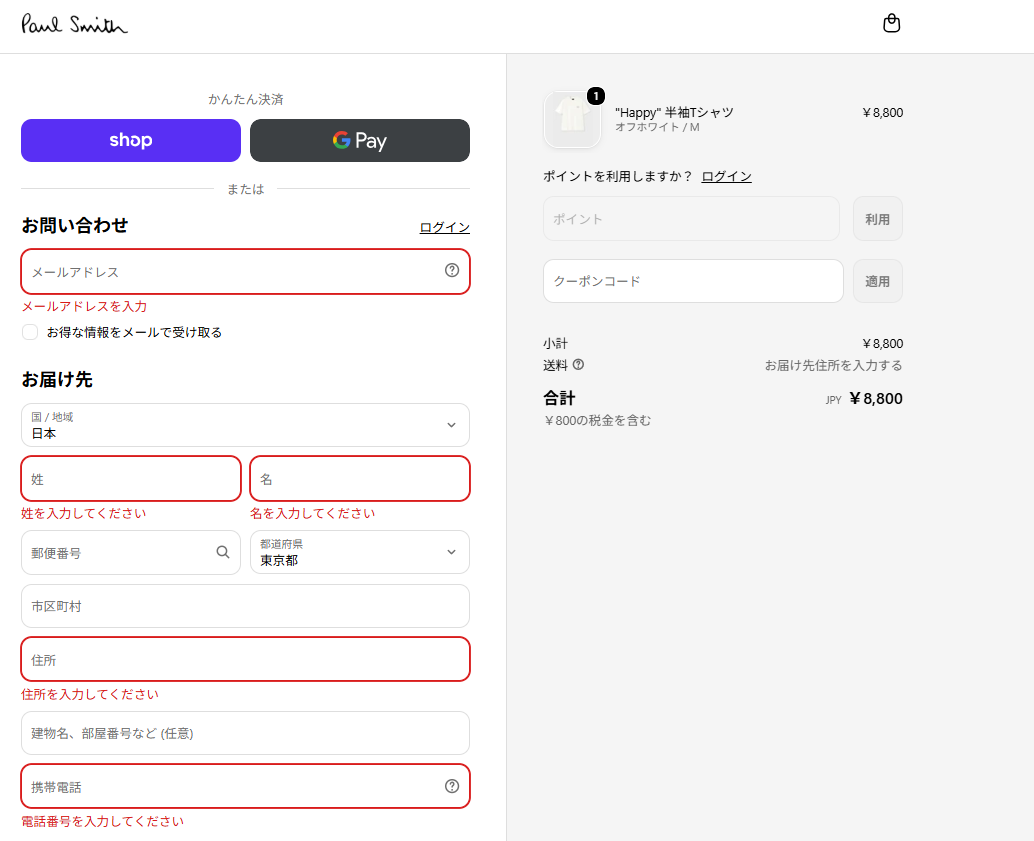
Task: Click the ログイン link for point usage
Action: tap(726, 176)
